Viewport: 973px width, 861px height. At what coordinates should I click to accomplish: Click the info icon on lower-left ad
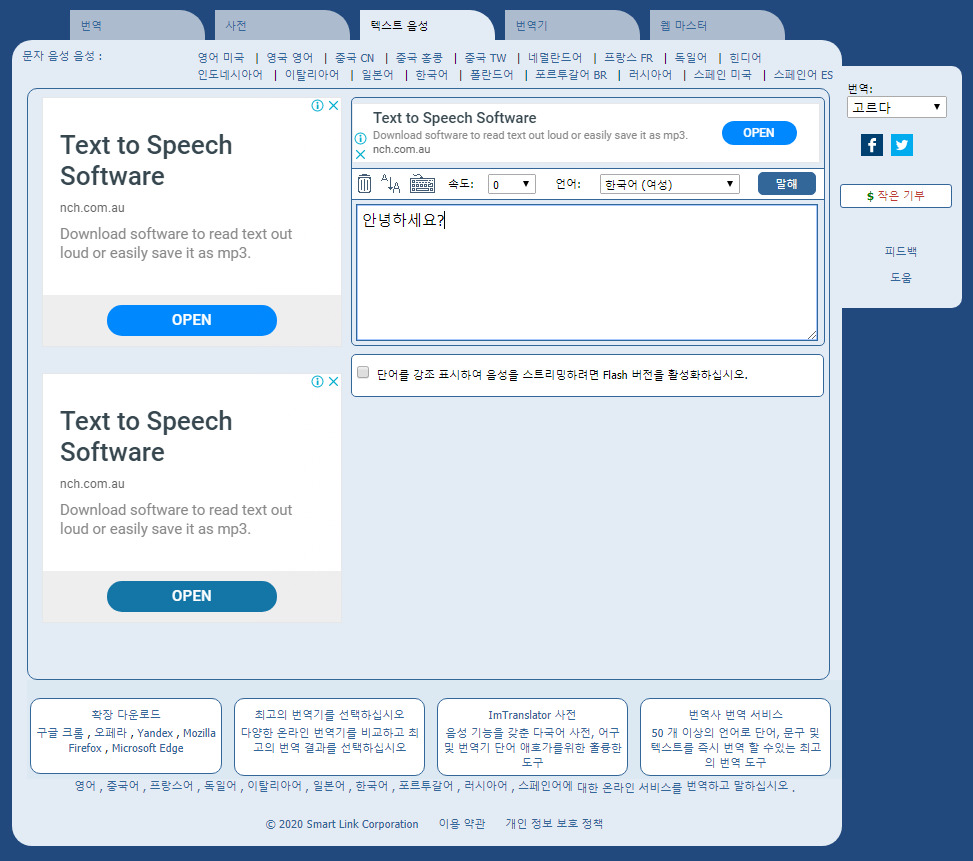coord(317,381)
